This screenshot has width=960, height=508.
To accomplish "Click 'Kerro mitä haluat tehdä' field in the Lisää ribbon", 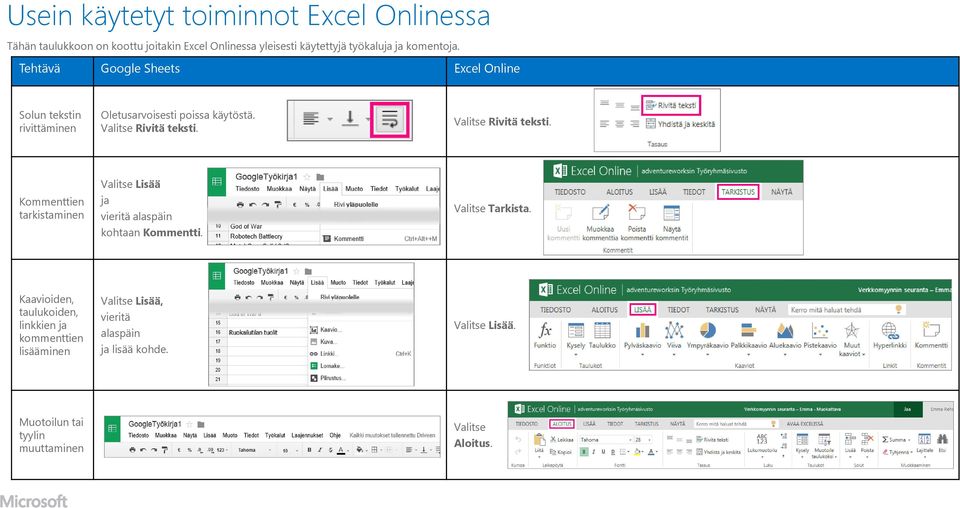I will pyautogui.click(x=847, y=310).
